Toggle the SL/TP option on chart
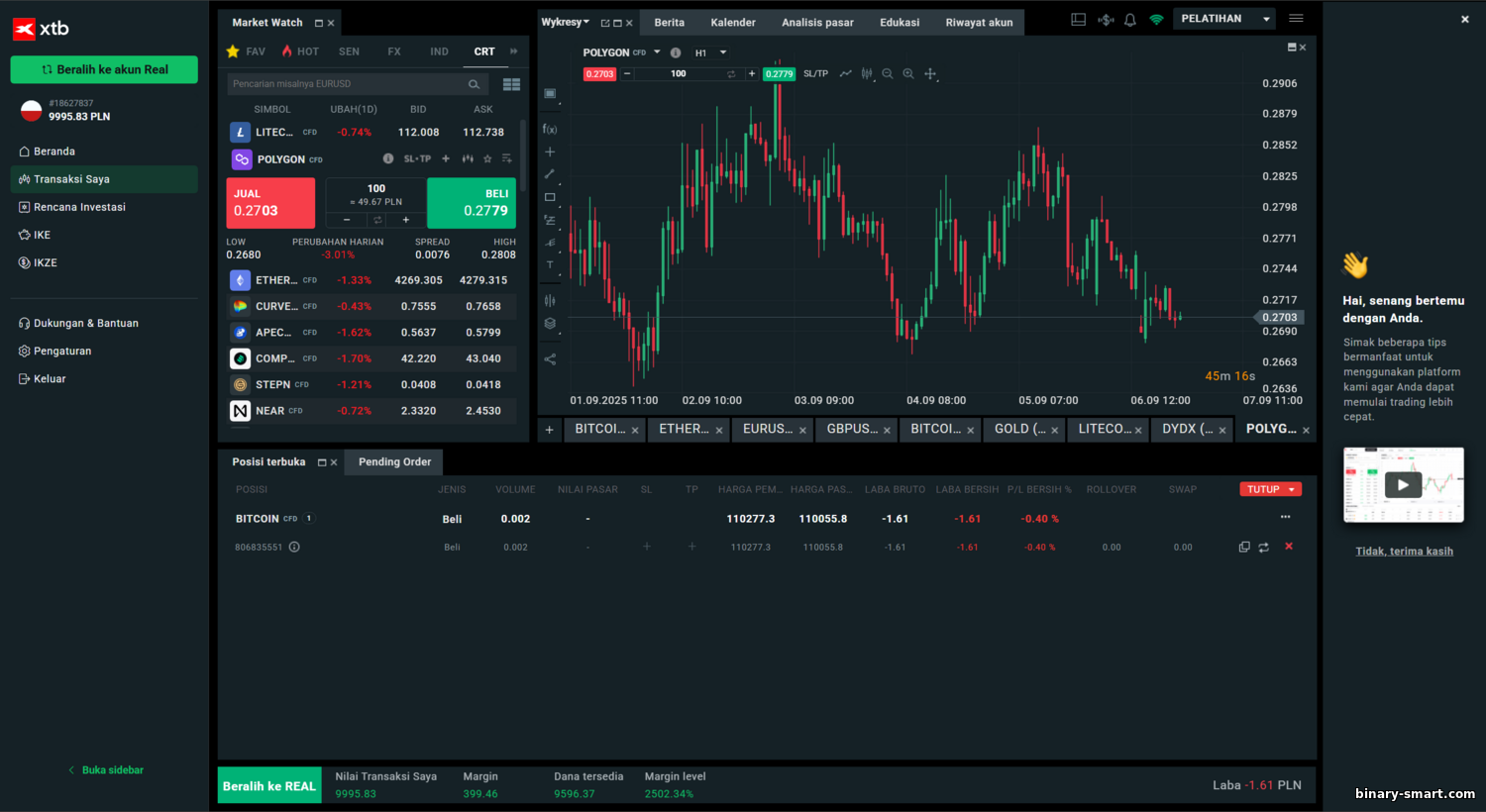This screenshot has width=1486, height=812. pyautogui.click(x=815, y=74)
